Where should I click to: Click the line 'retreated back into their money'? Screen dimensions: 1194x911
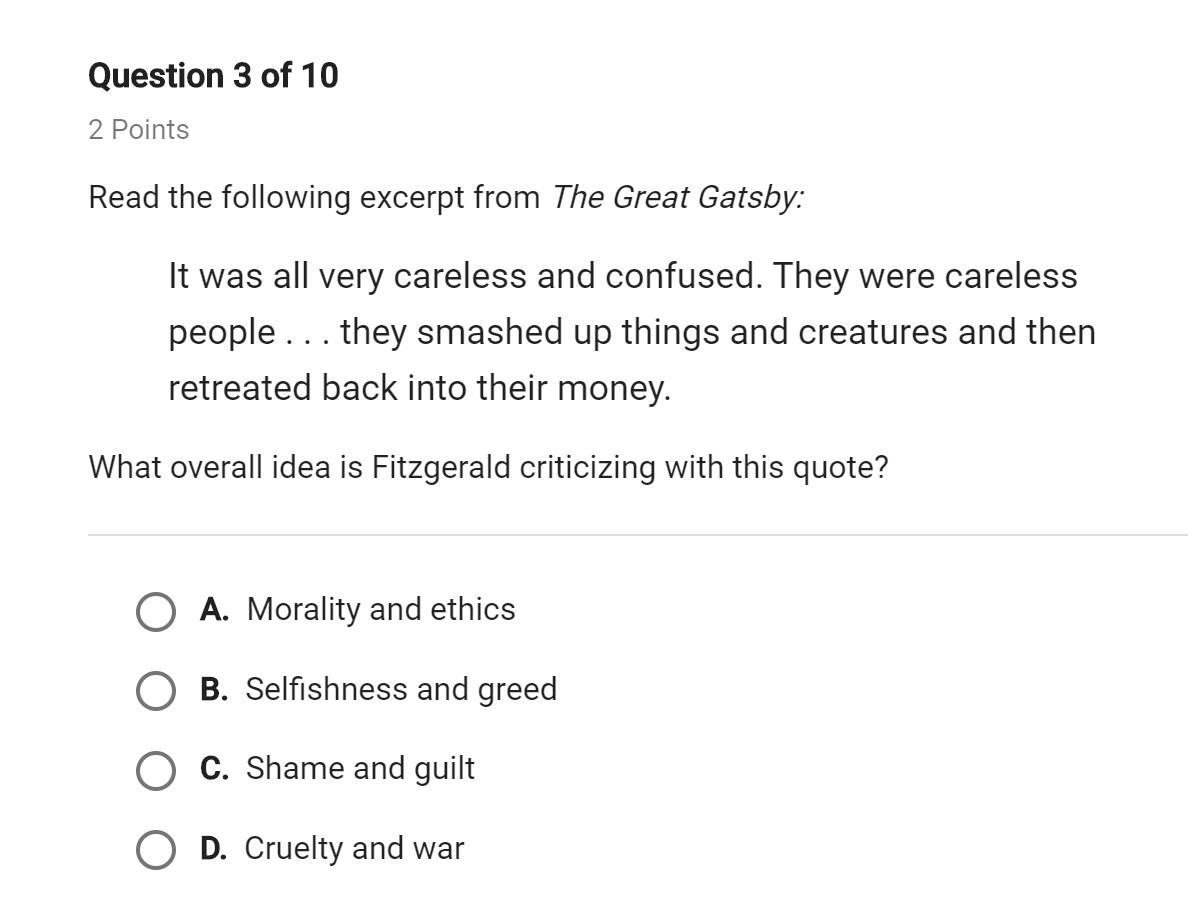(420, 388)
